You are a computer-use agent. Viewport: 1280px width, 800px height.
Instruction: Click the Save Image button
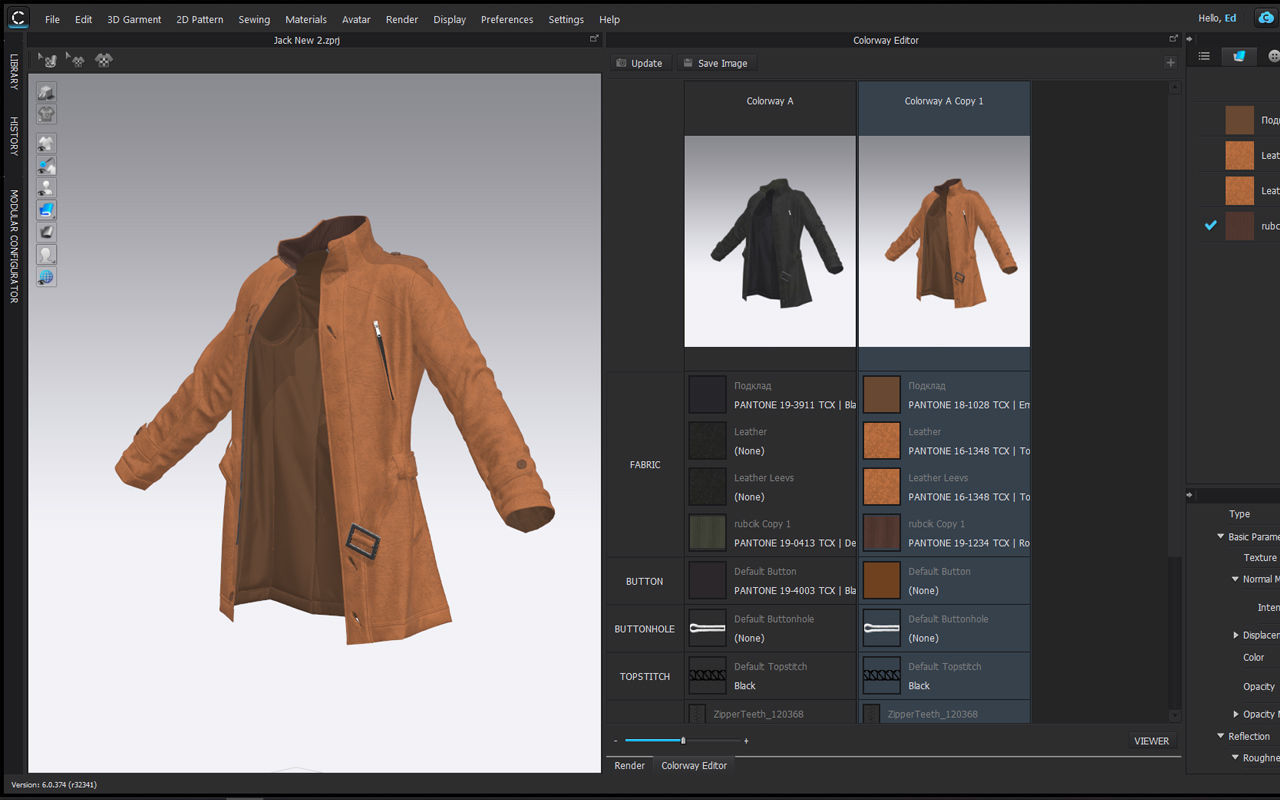(x=714, y=63)
